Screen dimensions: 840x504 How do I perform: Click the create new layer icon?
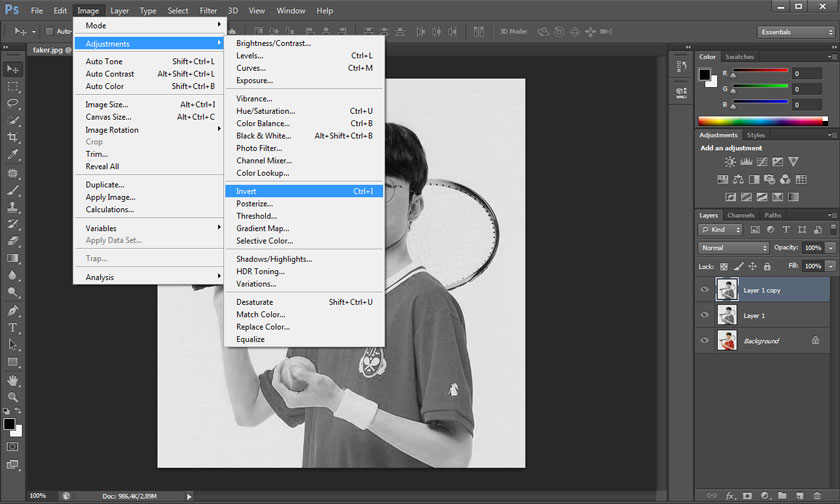[x=799, y=496]
